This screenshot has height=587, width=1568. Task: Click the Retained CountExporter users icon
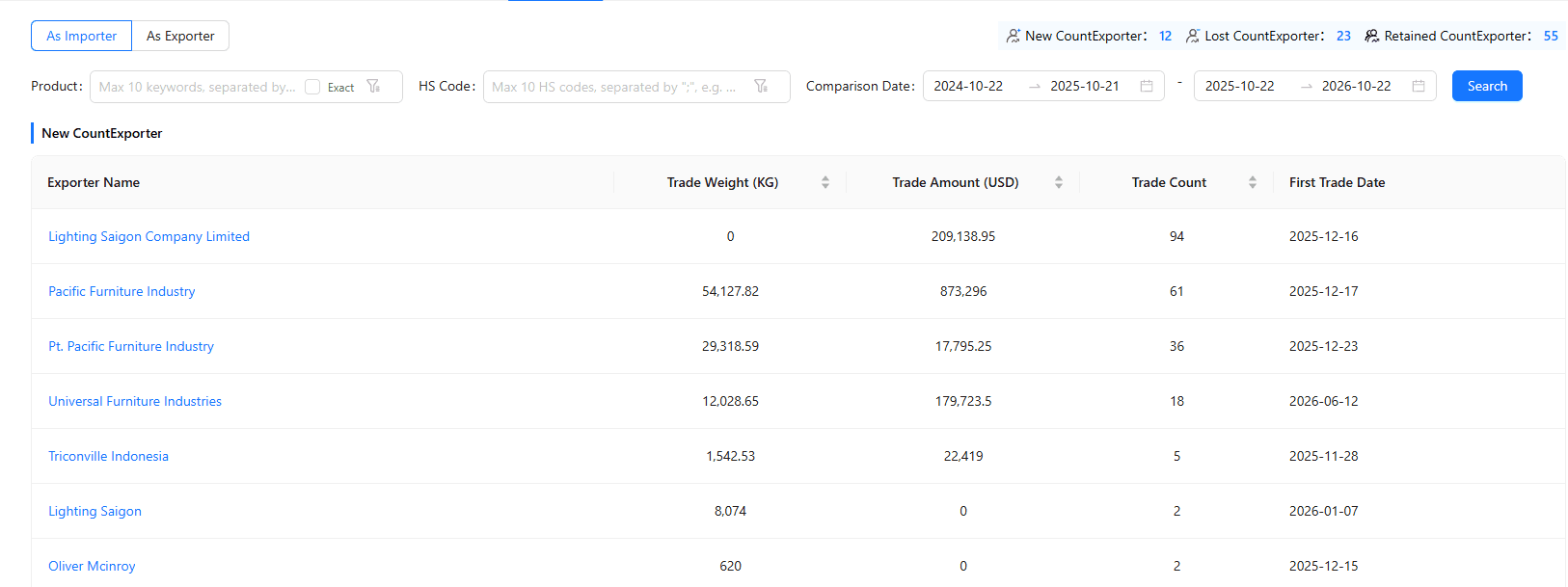(x=1371, y=36)
